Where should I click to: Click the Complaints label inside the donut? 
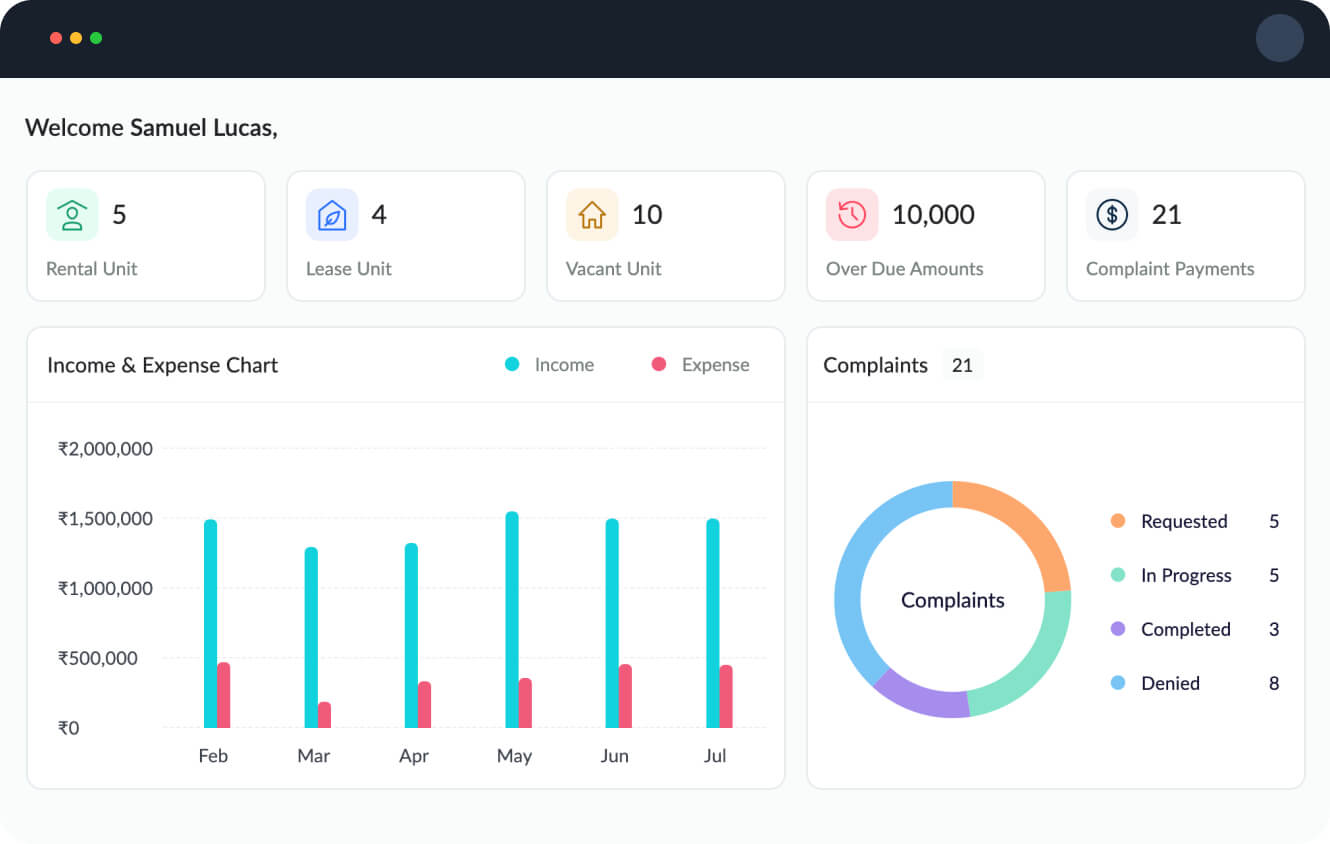coord(952,600)
